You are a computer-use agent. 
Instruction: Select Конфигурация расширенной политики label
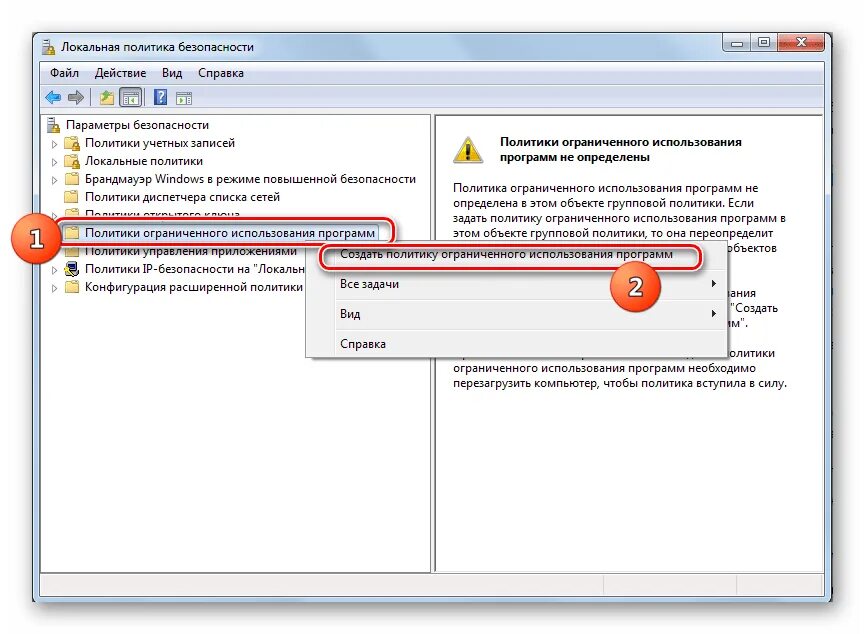[194, 287]
